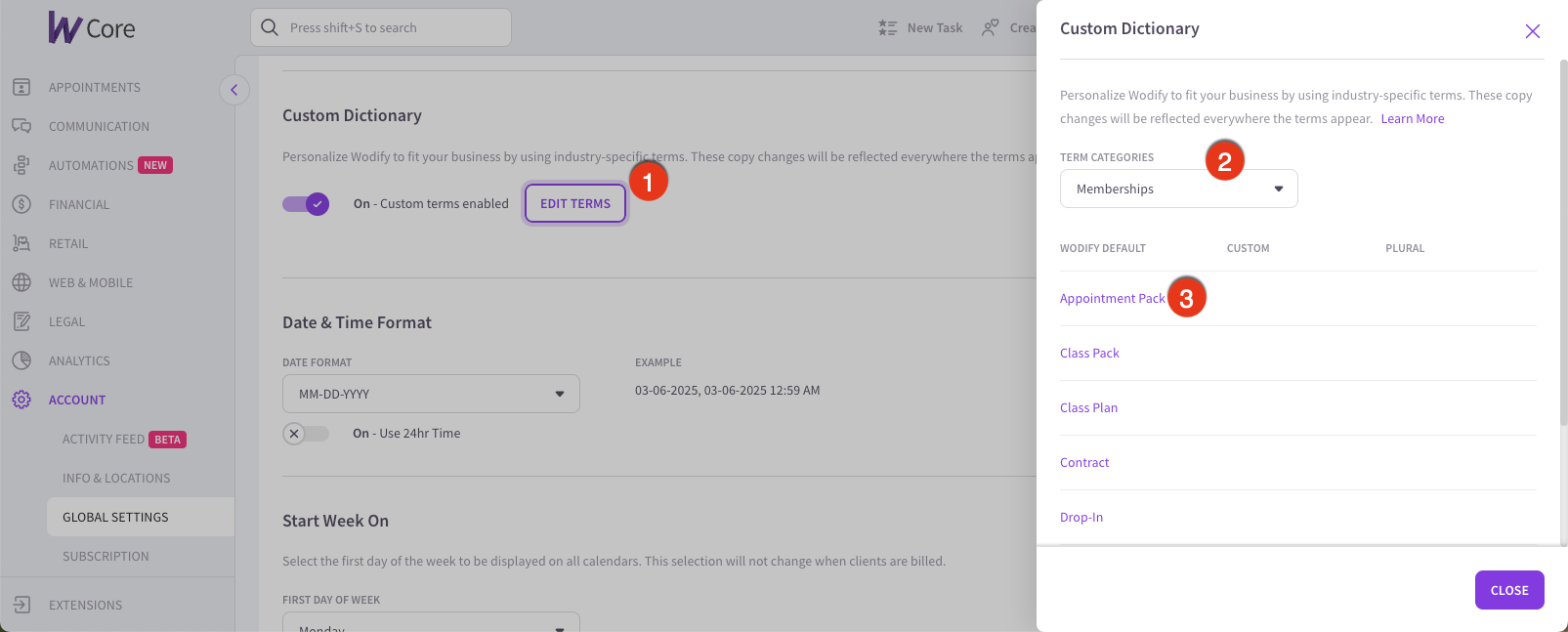
Task: Select the Account menu item
Action: [x=77, y=400]
